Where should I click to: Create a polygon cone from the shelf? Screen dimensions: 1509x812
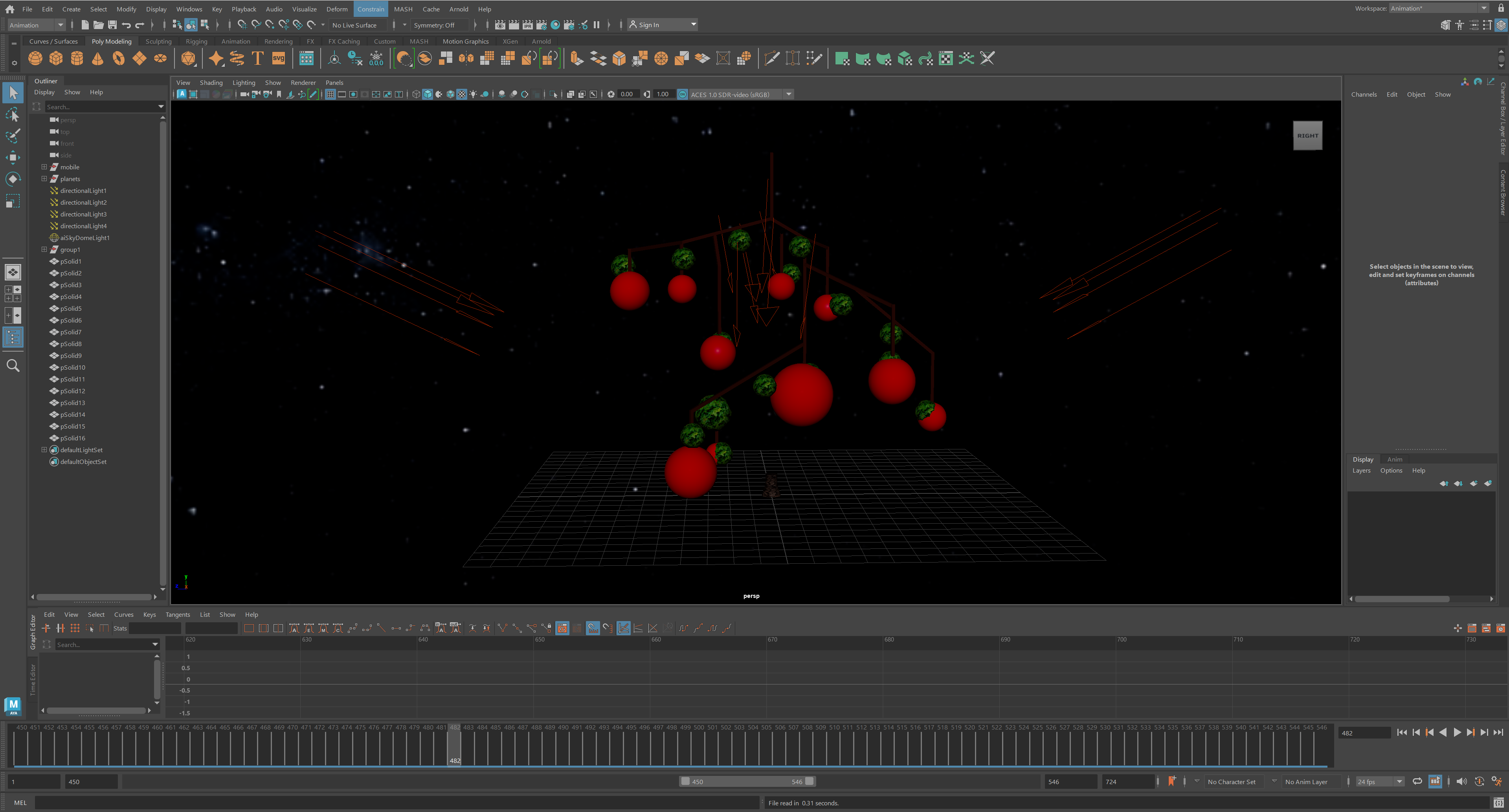click(98, 59)
